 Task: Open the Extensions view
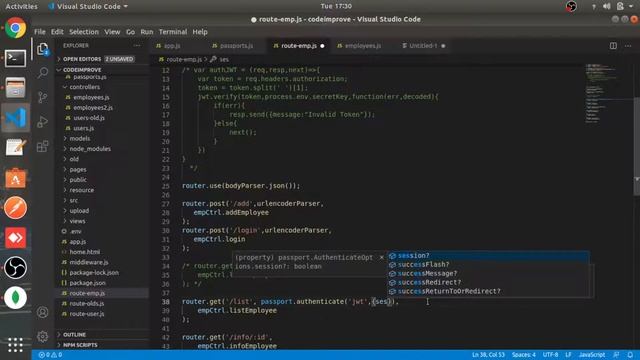coord(42,146)
